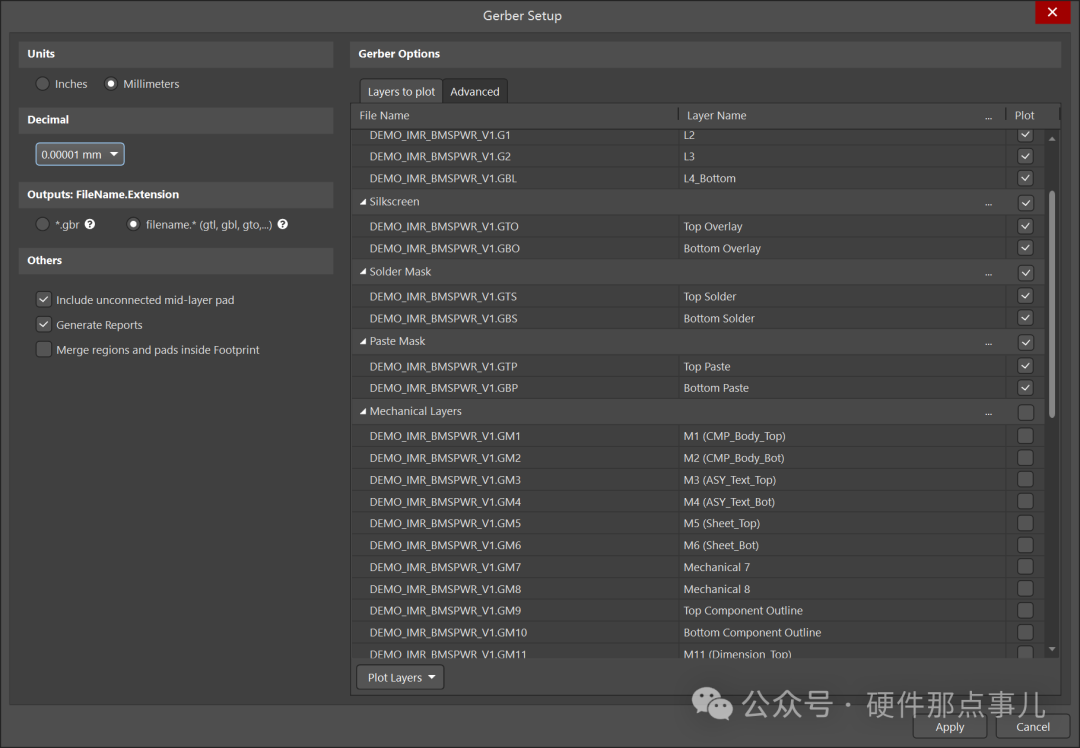Click the help icon beside filename.* option
The image size is (1080, 748).
pyautogui.click(x=282, y=225)
